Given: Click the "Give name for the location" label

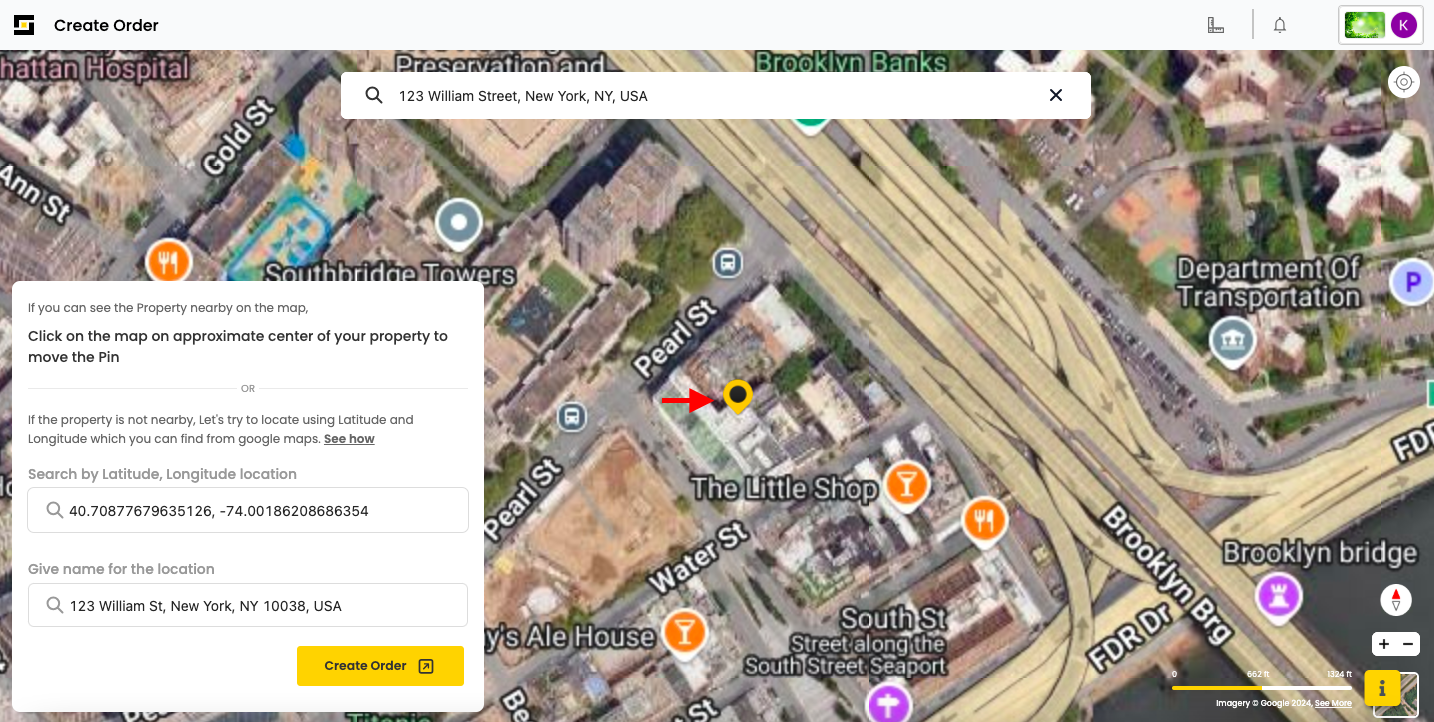Looking at the screenshot, I should point(121,569).
